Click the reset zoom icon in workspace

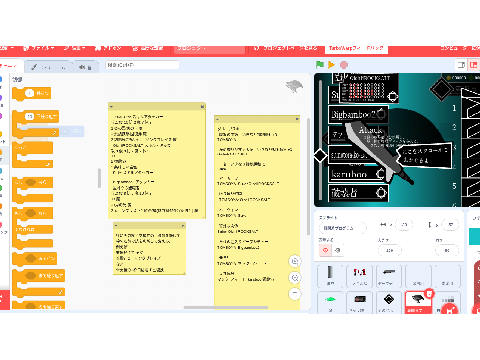295,293
